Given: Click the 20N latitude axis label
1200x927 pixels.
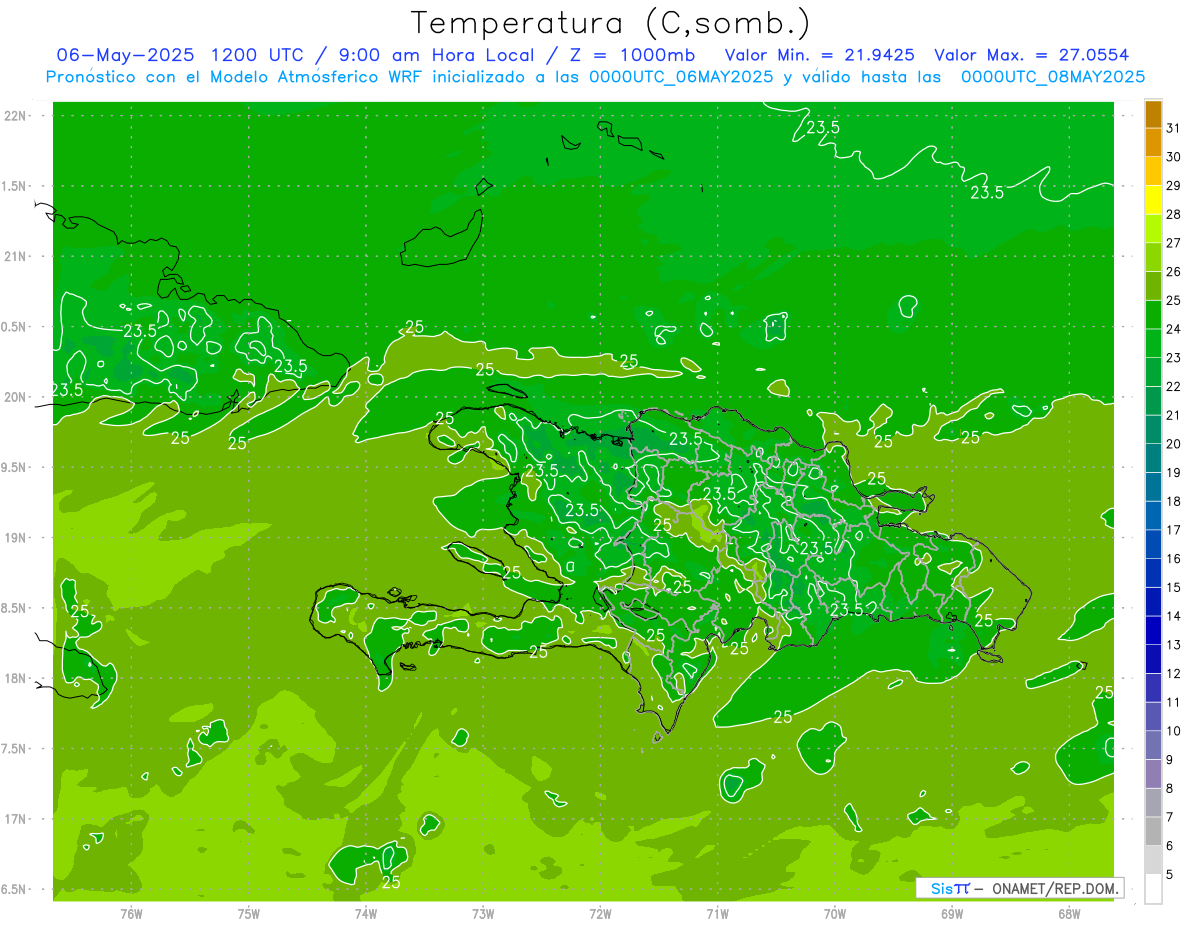Looking at the screenshot, I should (x=16, y=397).
